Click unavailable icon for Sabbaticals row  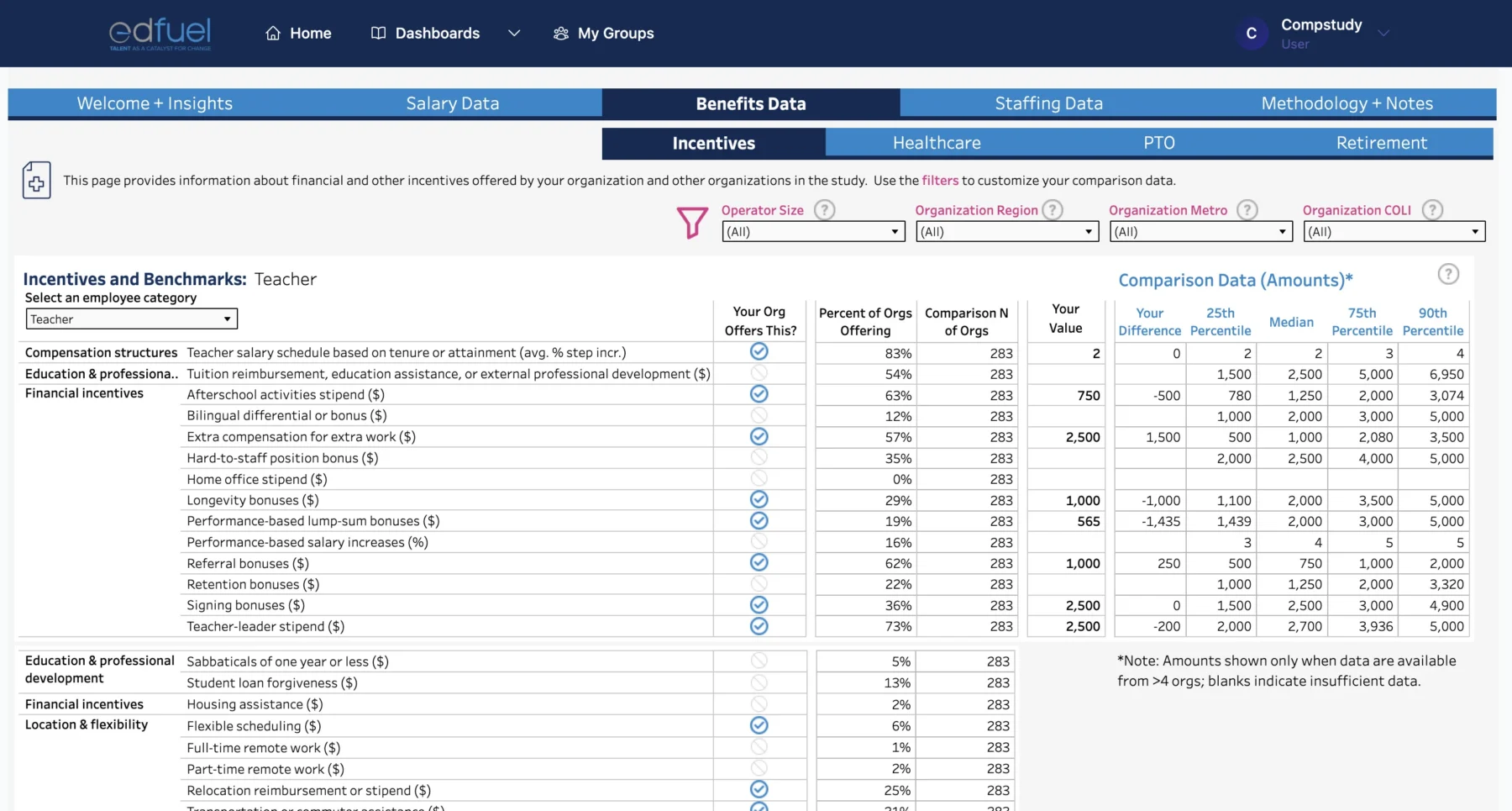pyautogui.click(x=759, y=661)
